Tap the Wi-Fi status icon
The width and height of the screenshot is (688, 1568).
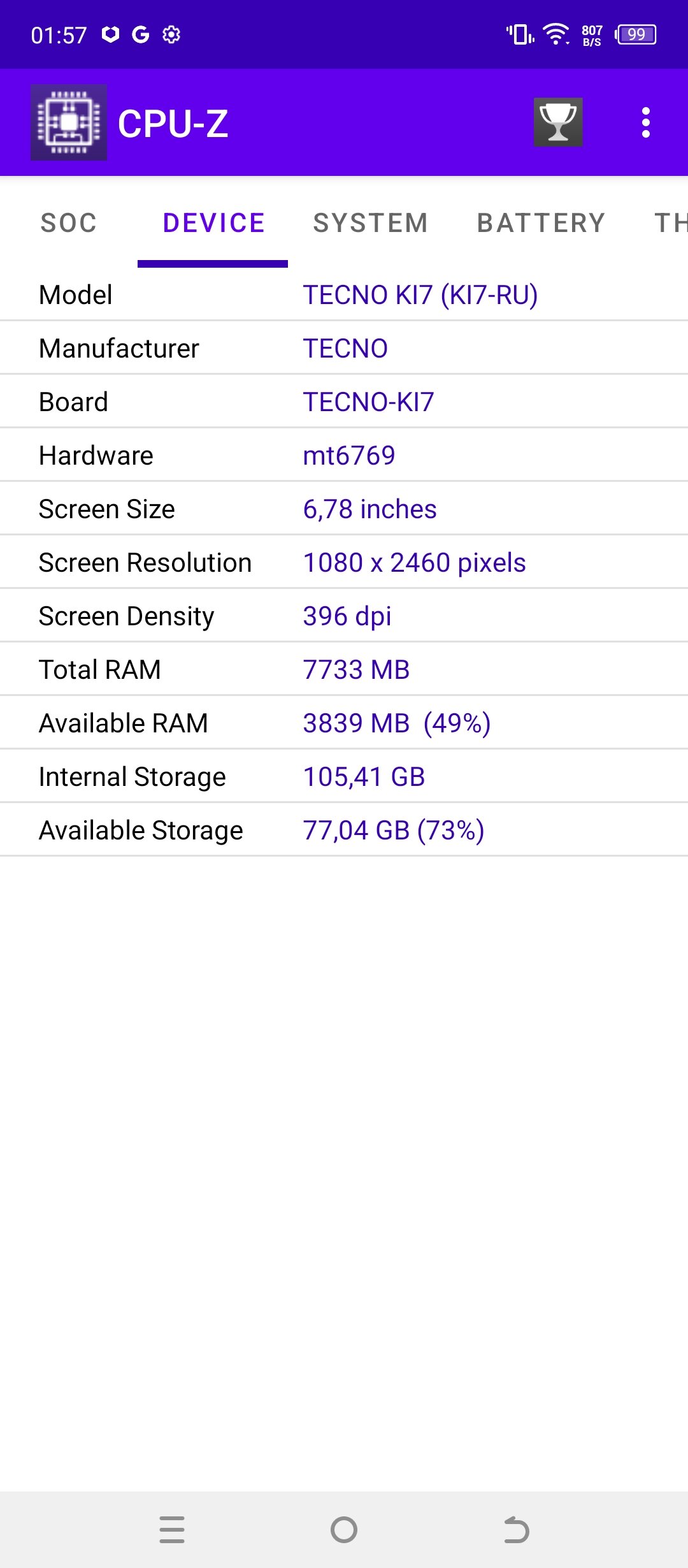click(555, 34)
